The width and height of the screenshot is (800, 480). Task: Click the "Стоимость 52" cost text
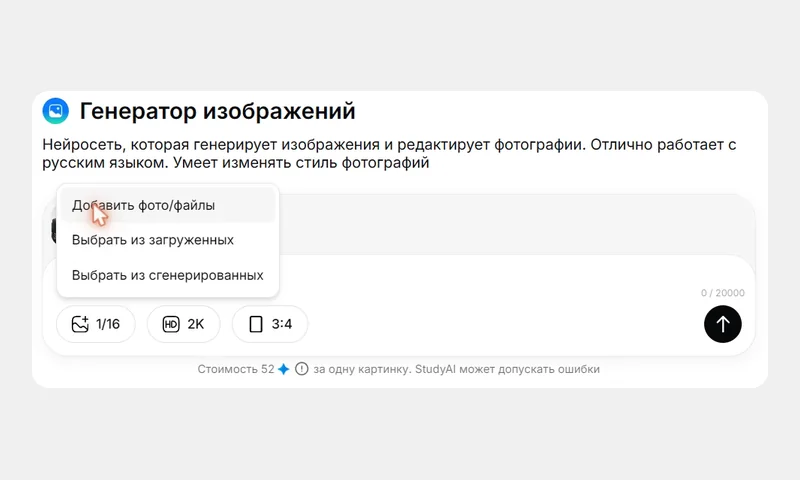coord(236,369)
